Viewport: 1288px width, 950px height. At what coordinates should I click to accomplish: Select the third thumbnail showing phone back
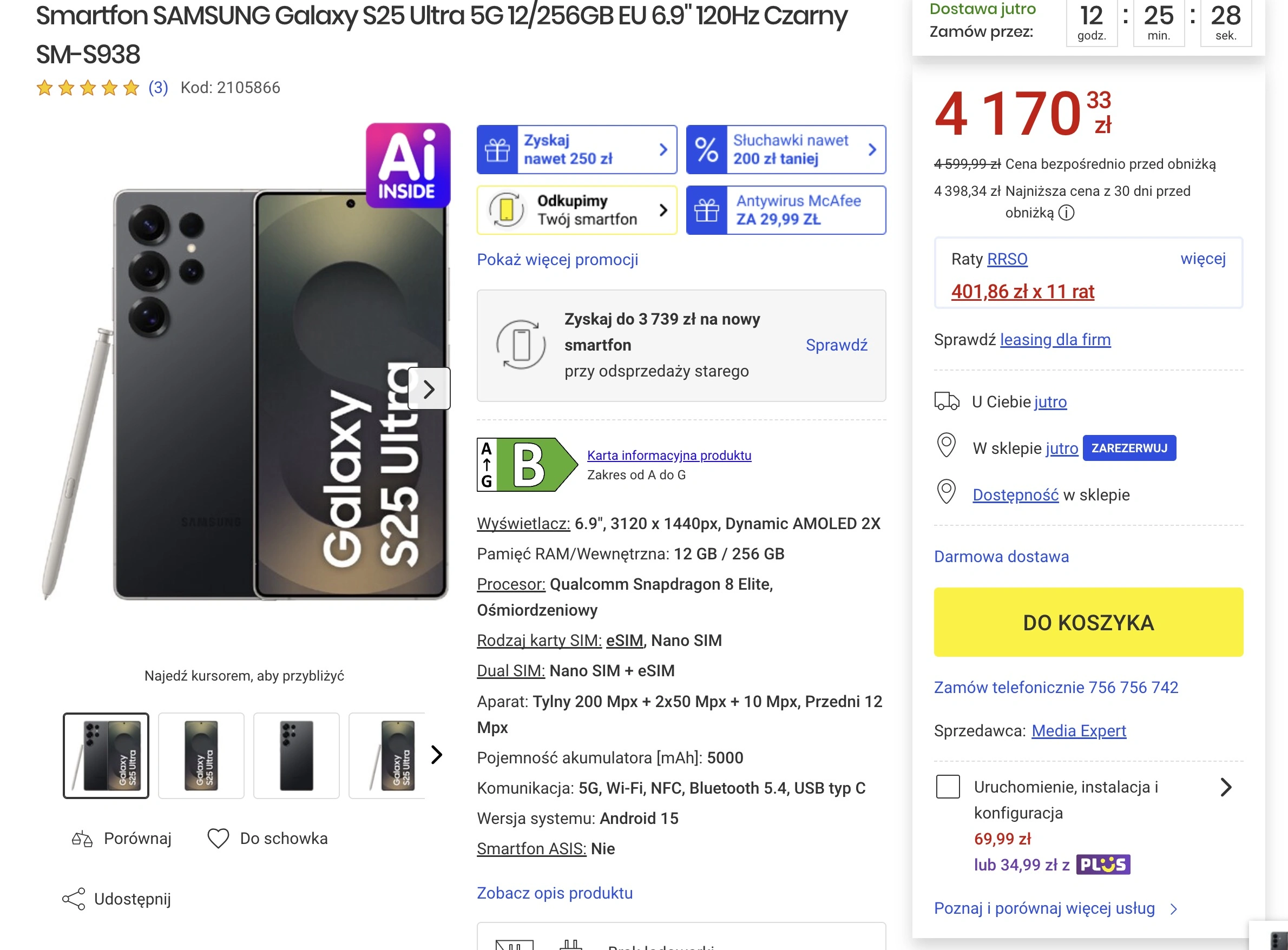coord(296,755)
